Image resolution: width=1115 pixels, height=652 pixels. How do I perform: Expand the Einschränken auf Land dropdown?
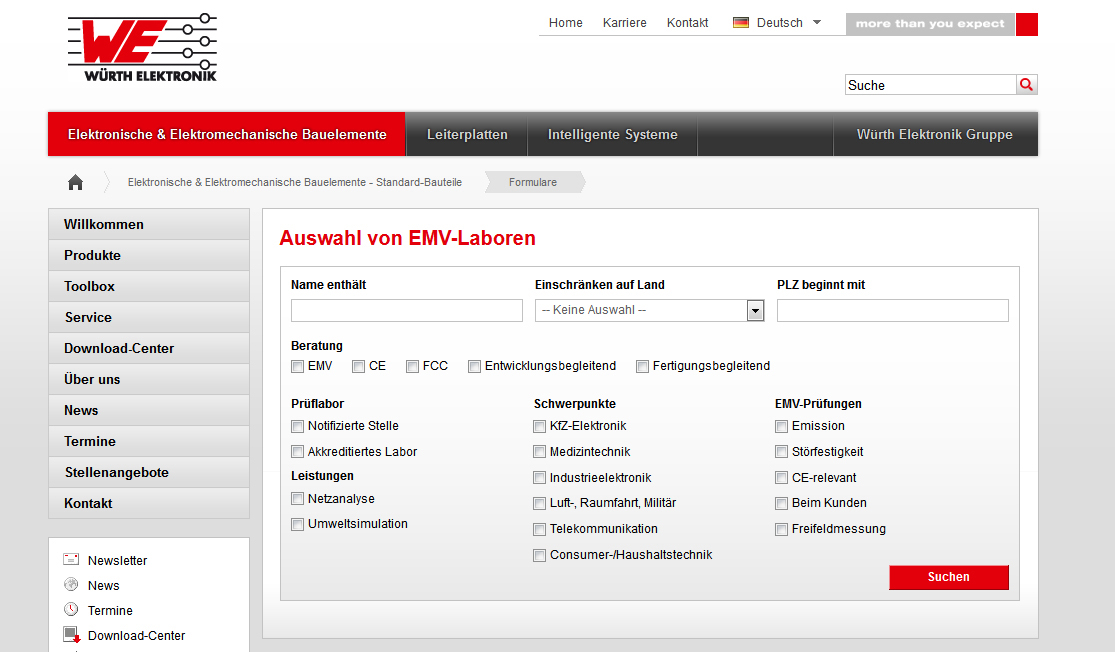pyautogui.click(x=755, y=311)
